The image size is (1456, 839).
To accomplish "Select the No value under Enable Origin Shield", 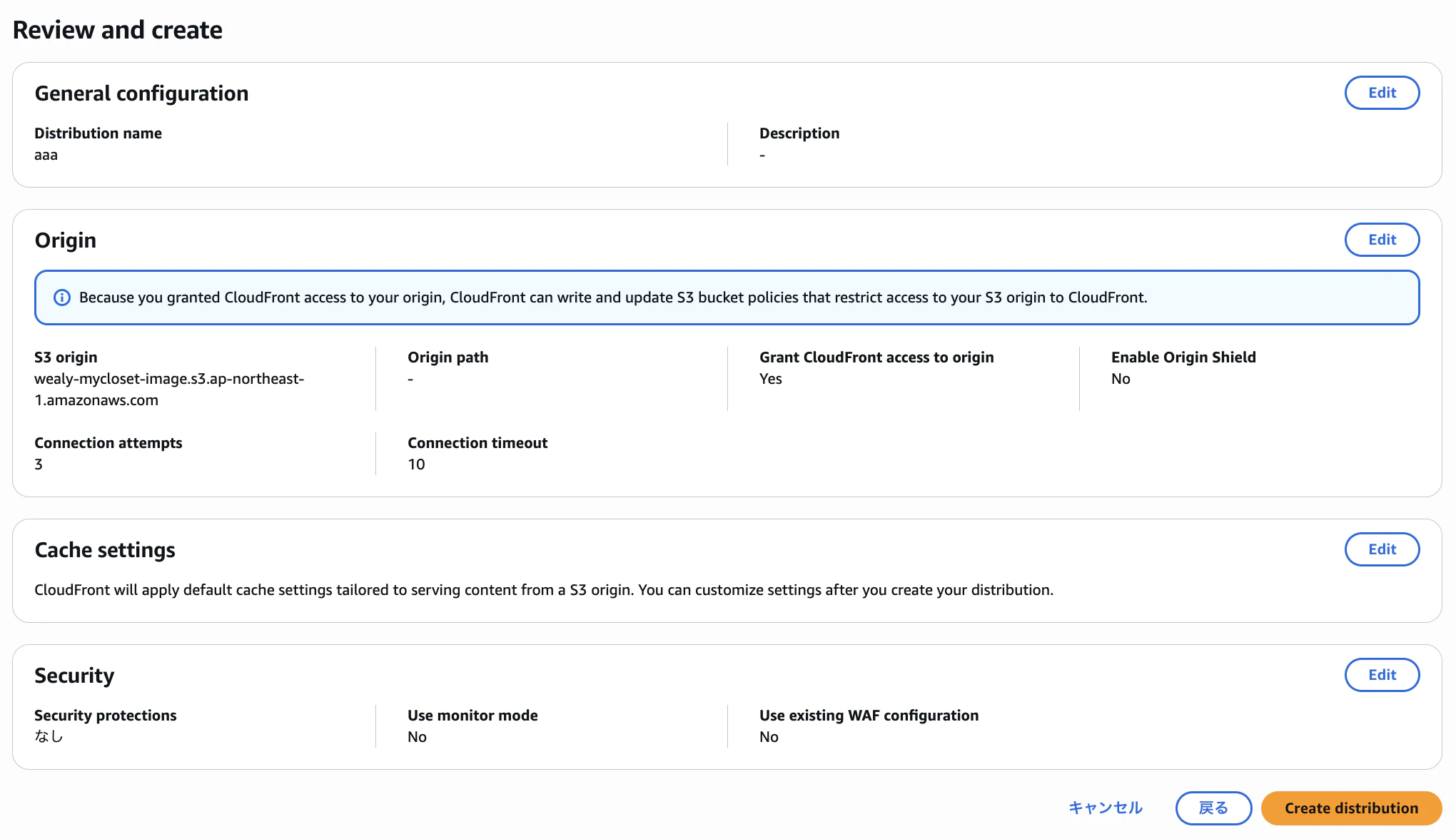I will 1121,379.
